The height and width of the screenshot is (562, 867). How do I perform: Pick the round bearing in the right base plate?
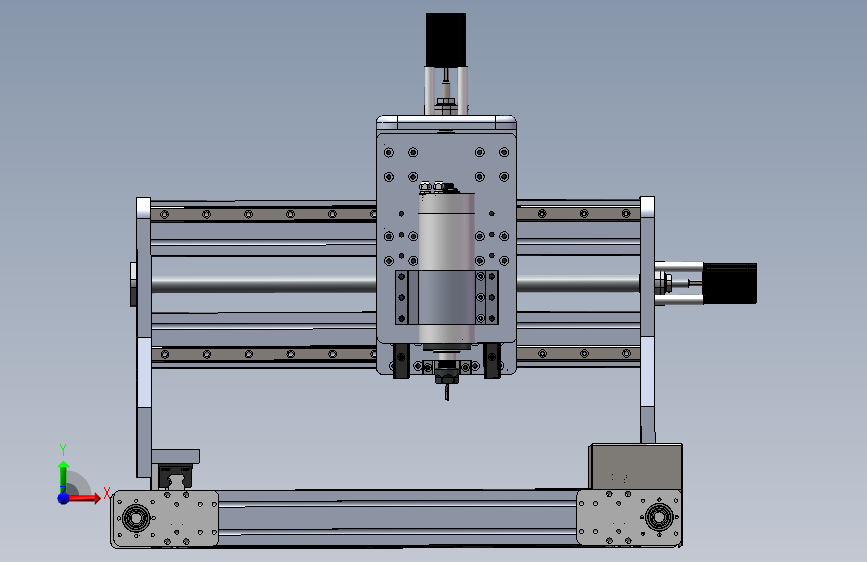[x=659, y=518]
